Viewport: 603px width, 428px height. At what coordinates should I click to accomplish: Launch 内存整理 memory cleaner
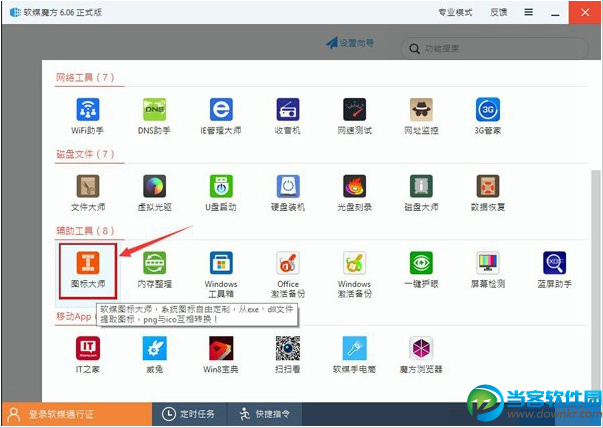(x=154, y=270)
